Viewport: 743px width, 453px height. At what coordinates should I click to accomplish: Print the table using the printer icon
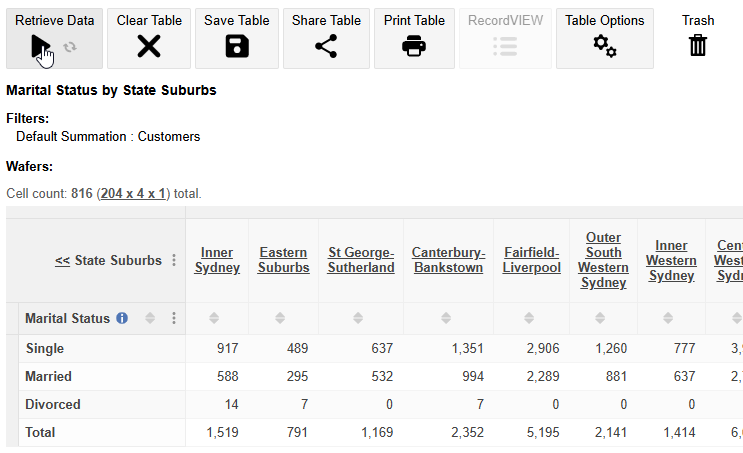coord(414,45)
